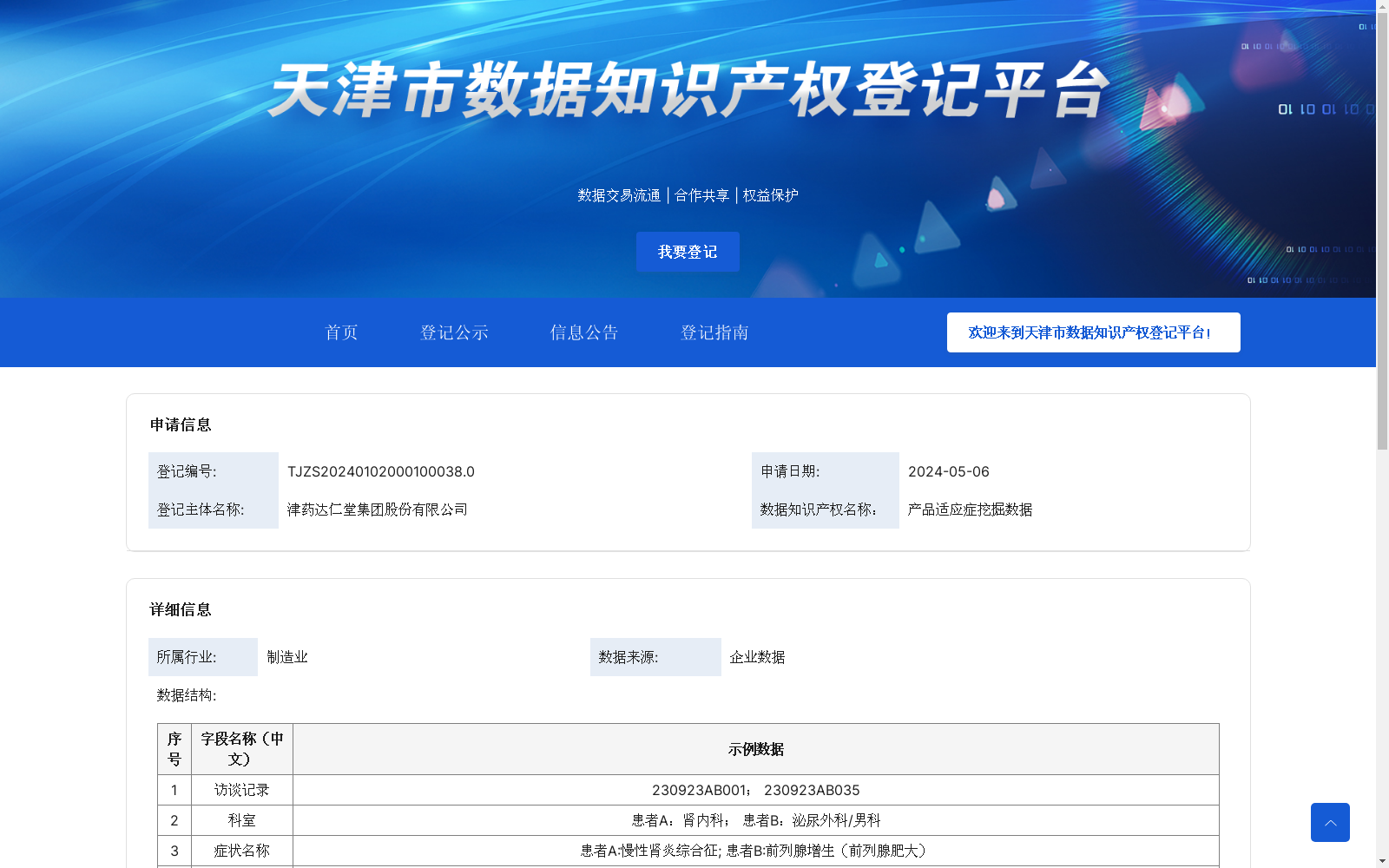
Task: Open the 登记指南 nav item
Action: click(714, 332)
